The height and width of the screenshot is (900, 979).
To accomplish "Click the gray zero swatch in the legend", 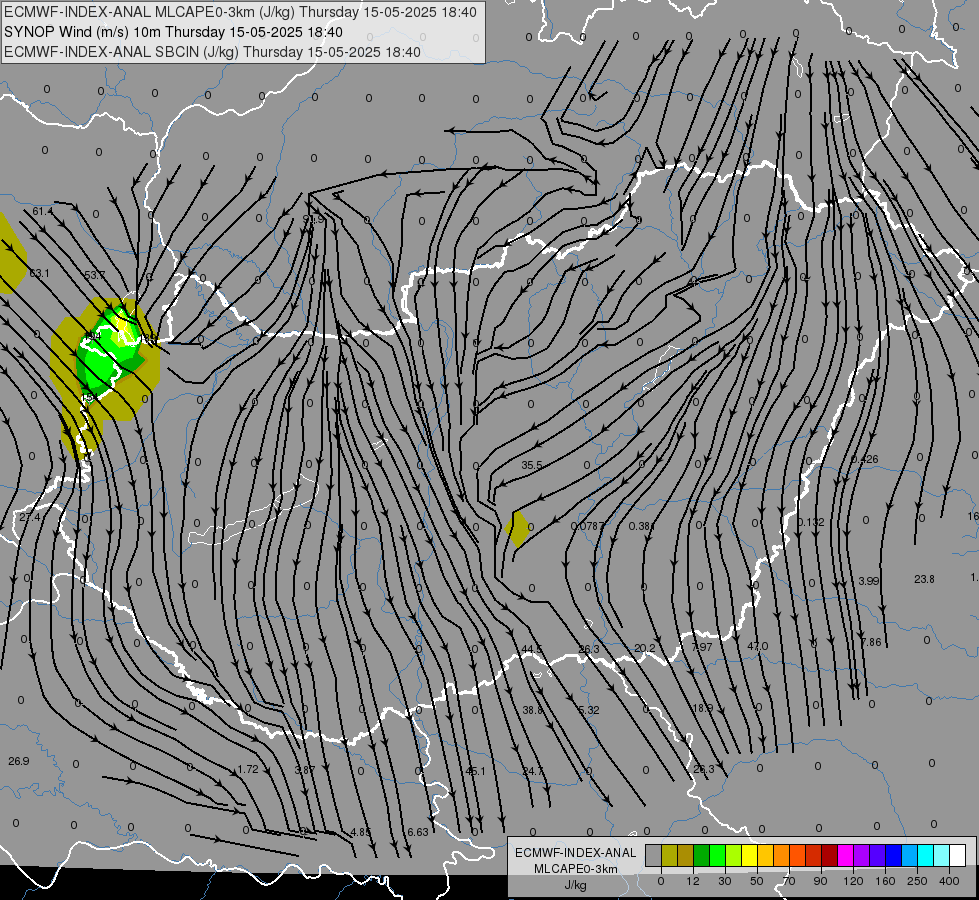I will pos(654,855).
